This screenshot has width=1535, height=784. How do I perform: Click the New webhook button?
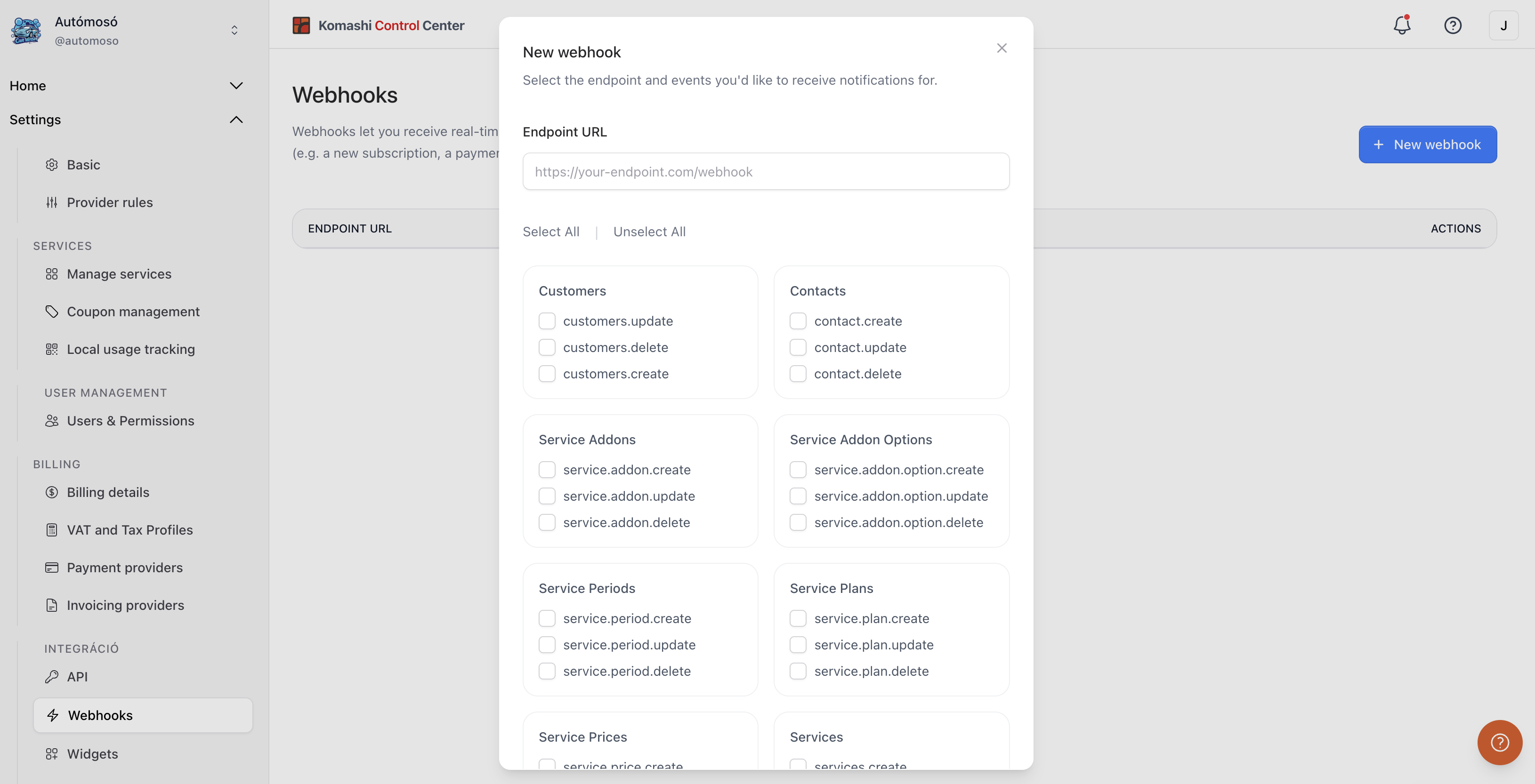[x=1428, y=144]
